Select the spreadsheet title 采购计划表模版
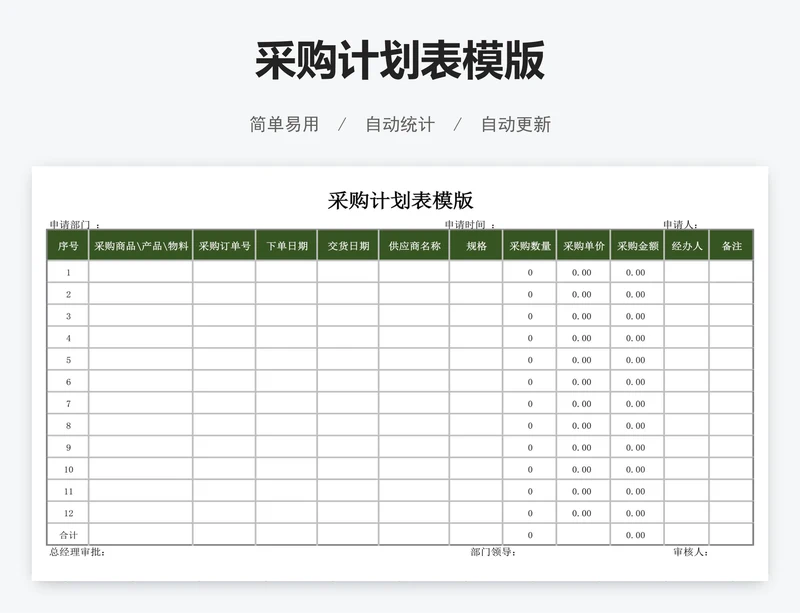 (x=400, y=200)
